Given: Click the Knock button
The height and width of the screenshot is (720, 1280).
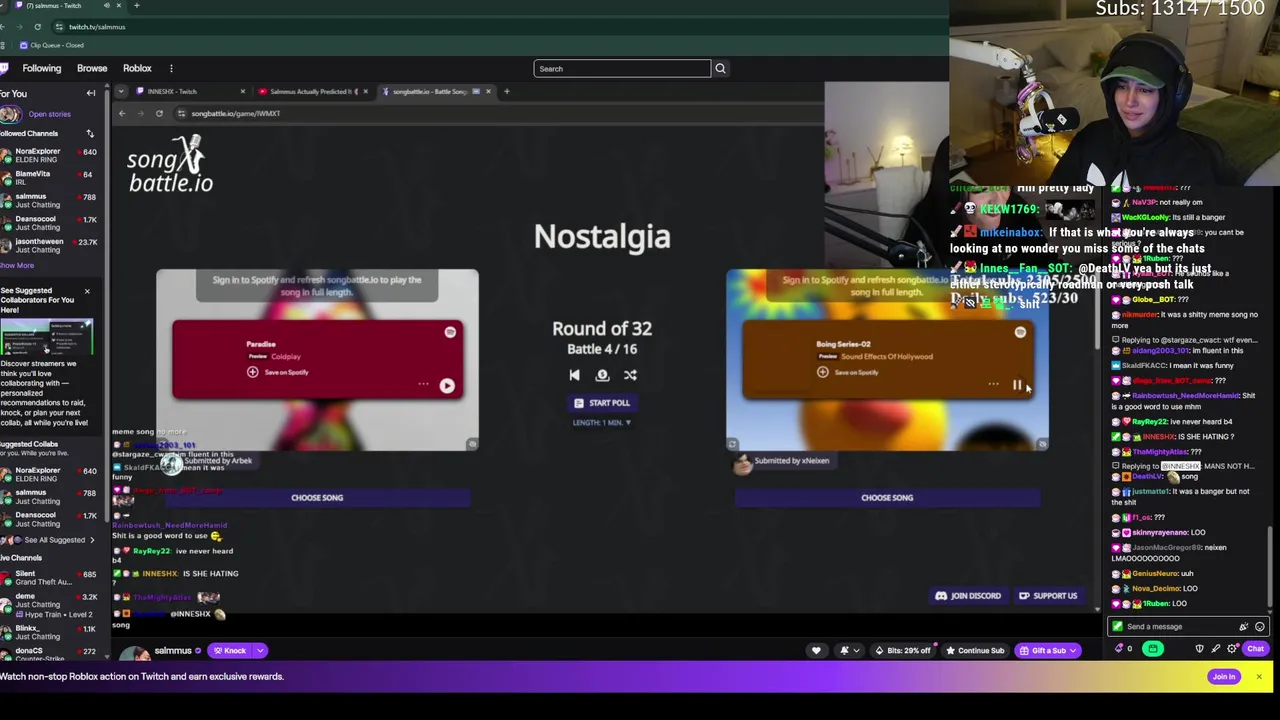Looking at the screenshot, I should click(230, 651).
